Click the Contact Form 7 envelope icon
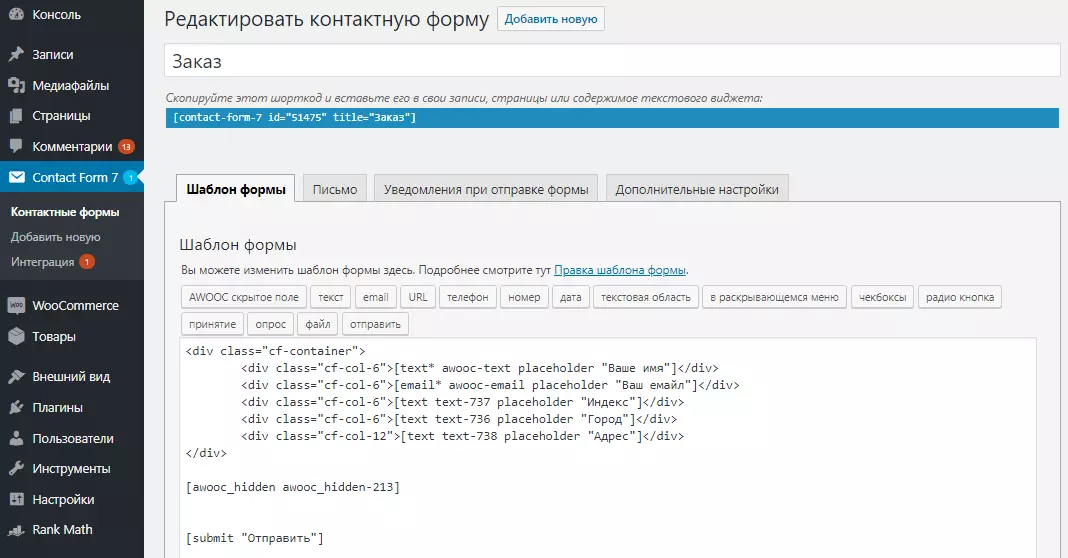The image size is (1068, 558). [x=16, y=177]
